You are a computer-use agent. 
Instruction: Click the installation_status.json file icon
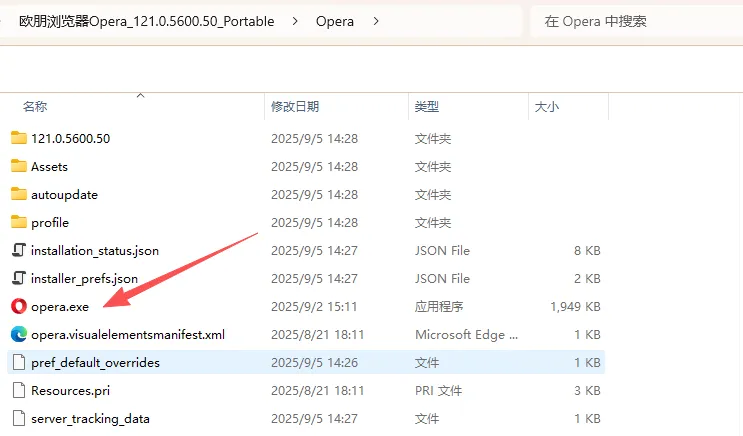18,250
